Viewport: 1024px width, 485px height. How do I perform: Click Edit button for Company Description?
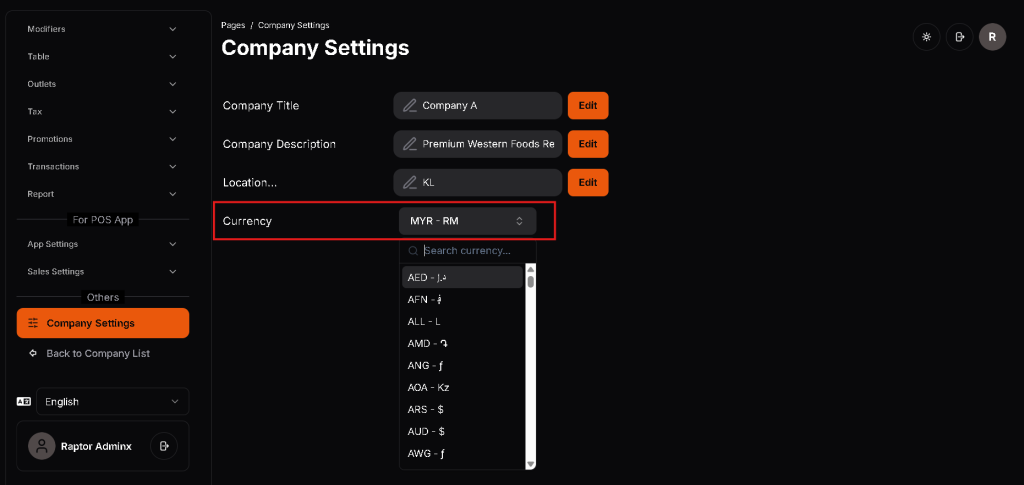(x=588, y=144)
